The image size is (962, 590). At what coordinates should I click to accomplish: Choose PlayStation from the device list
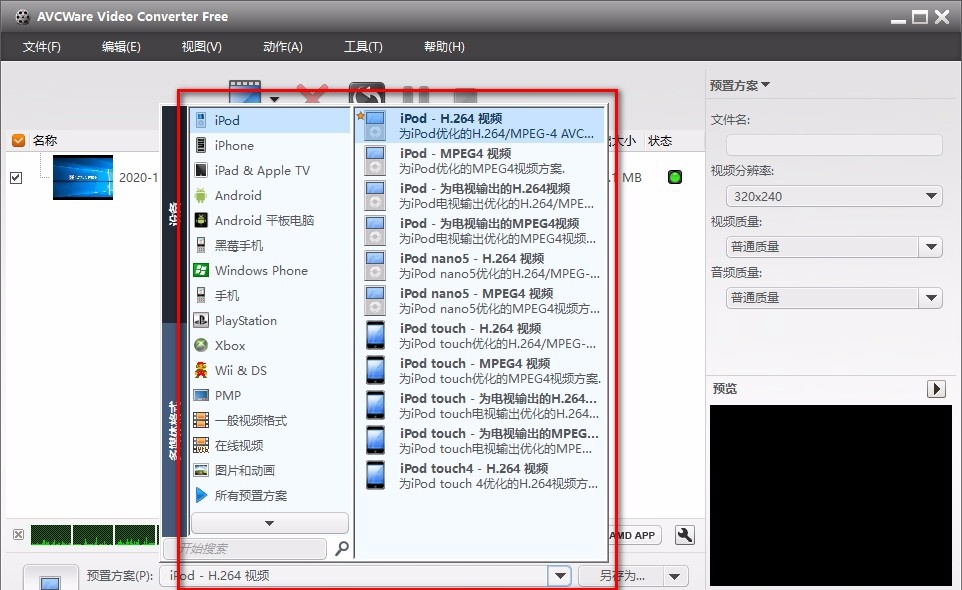(x=245, y=320)
